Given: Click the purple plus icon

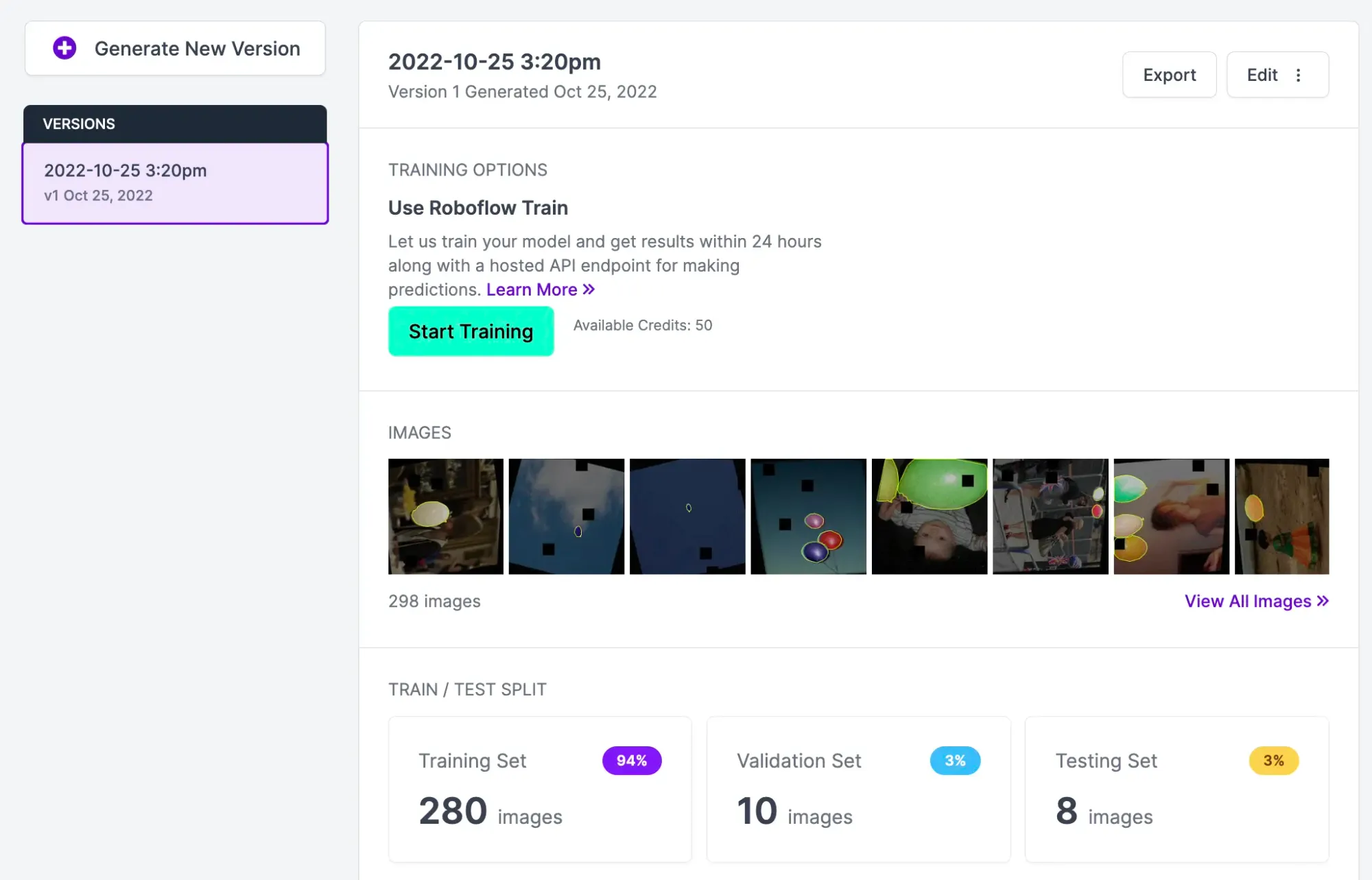Looking at the screenshot, I should 64,48.
